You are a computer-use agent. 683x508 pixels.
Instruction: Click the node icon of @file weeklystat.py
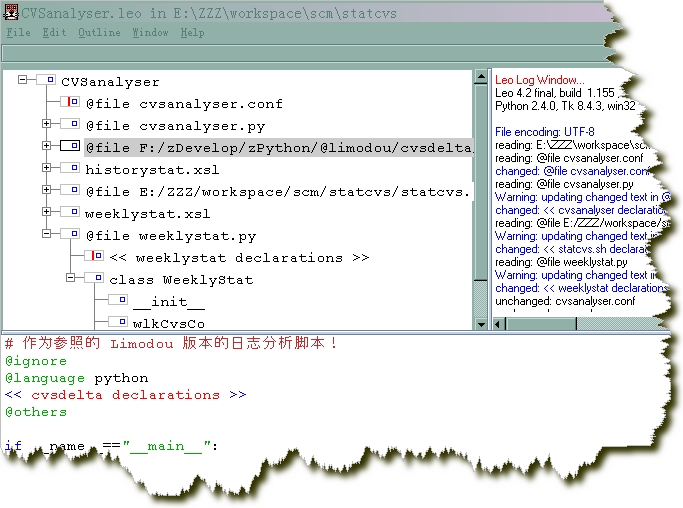pyautogui.click(x=70, y=234)
